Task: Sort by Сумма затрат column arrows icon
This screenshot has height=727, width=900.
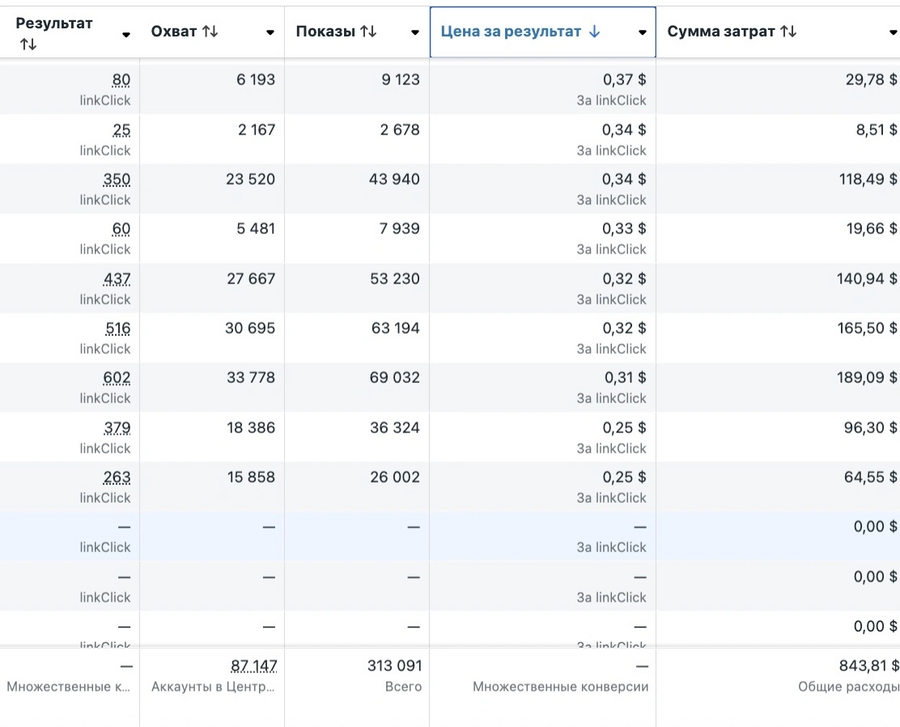Action: point(789,32)
